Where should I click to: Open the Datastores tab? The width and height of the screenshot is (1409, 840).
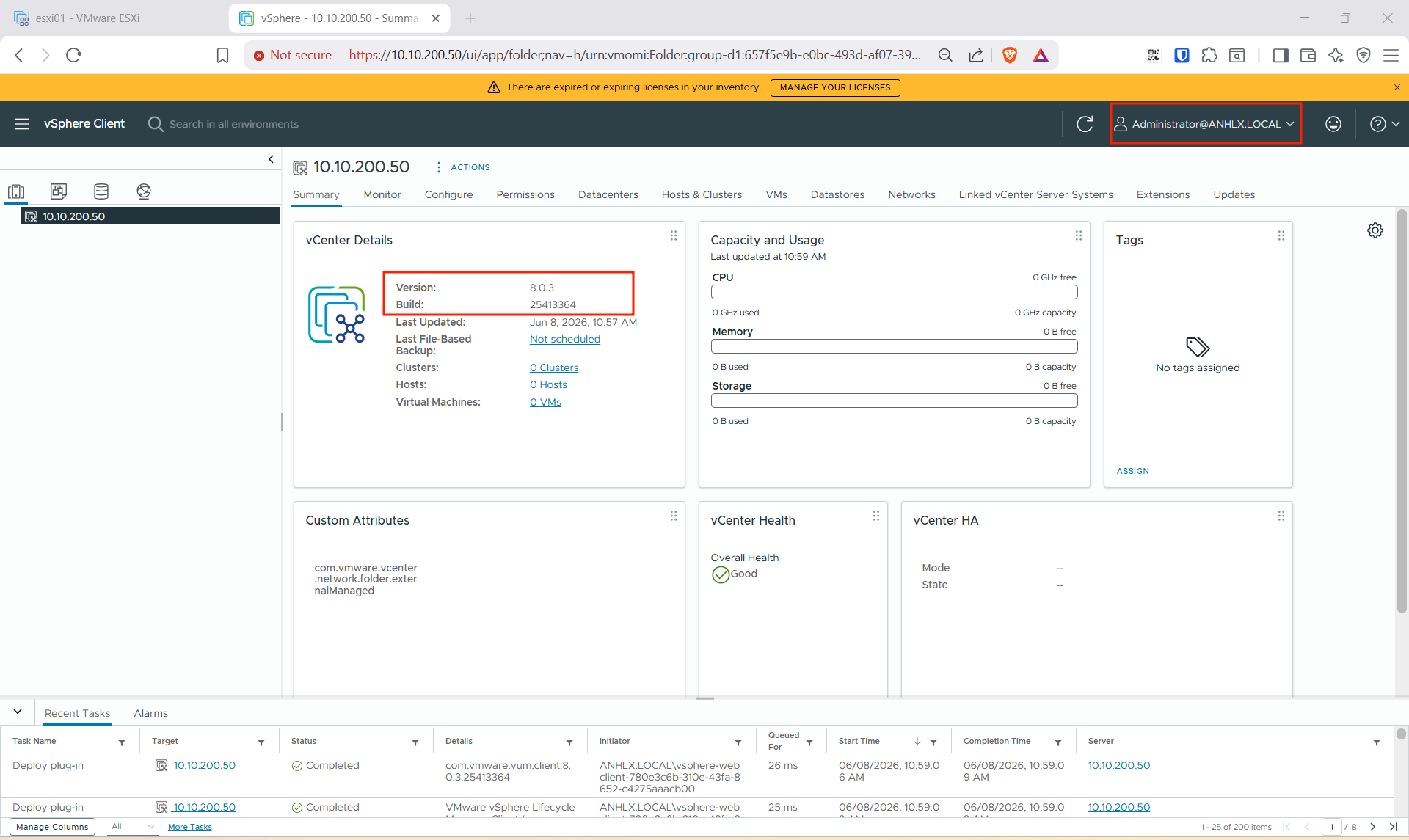tap(837, 194)
